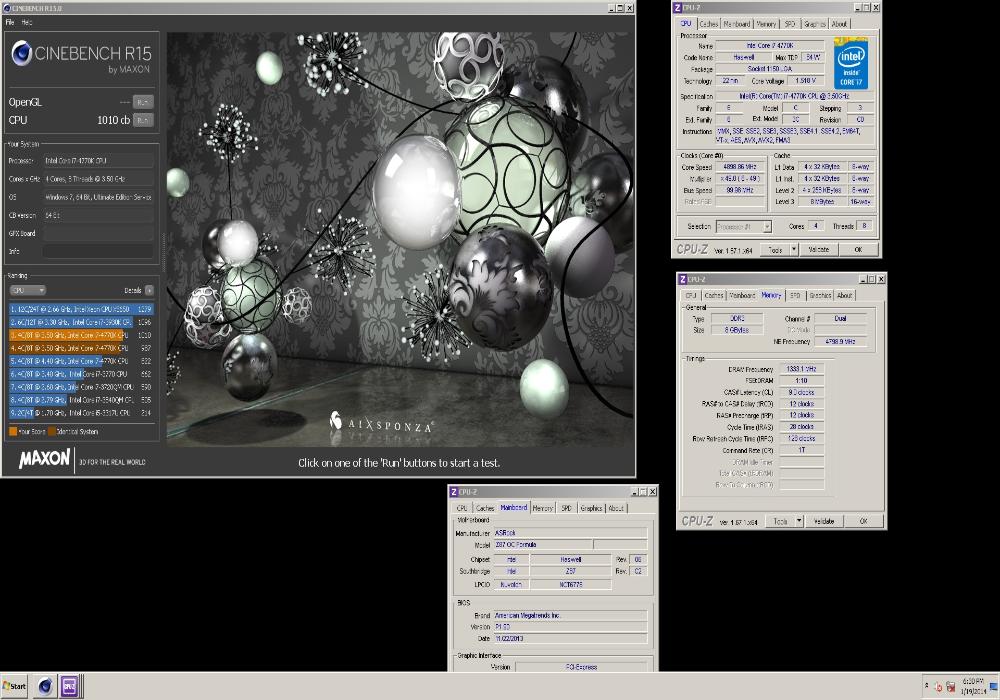1000x700 pixels.
Task: Click the DRAM Frequency 1333.1 MHz value
Action: point(801,368)
